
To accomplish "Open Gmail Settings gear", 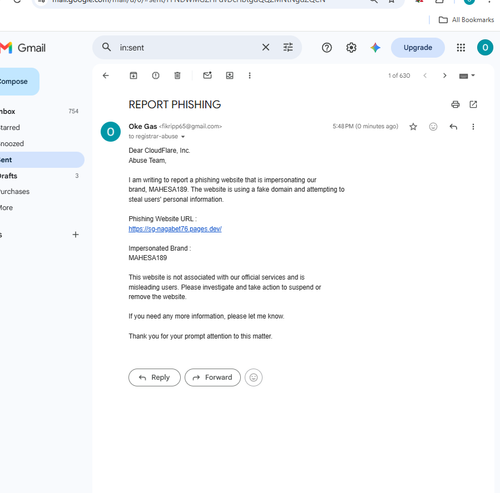I will pos(351,48).
